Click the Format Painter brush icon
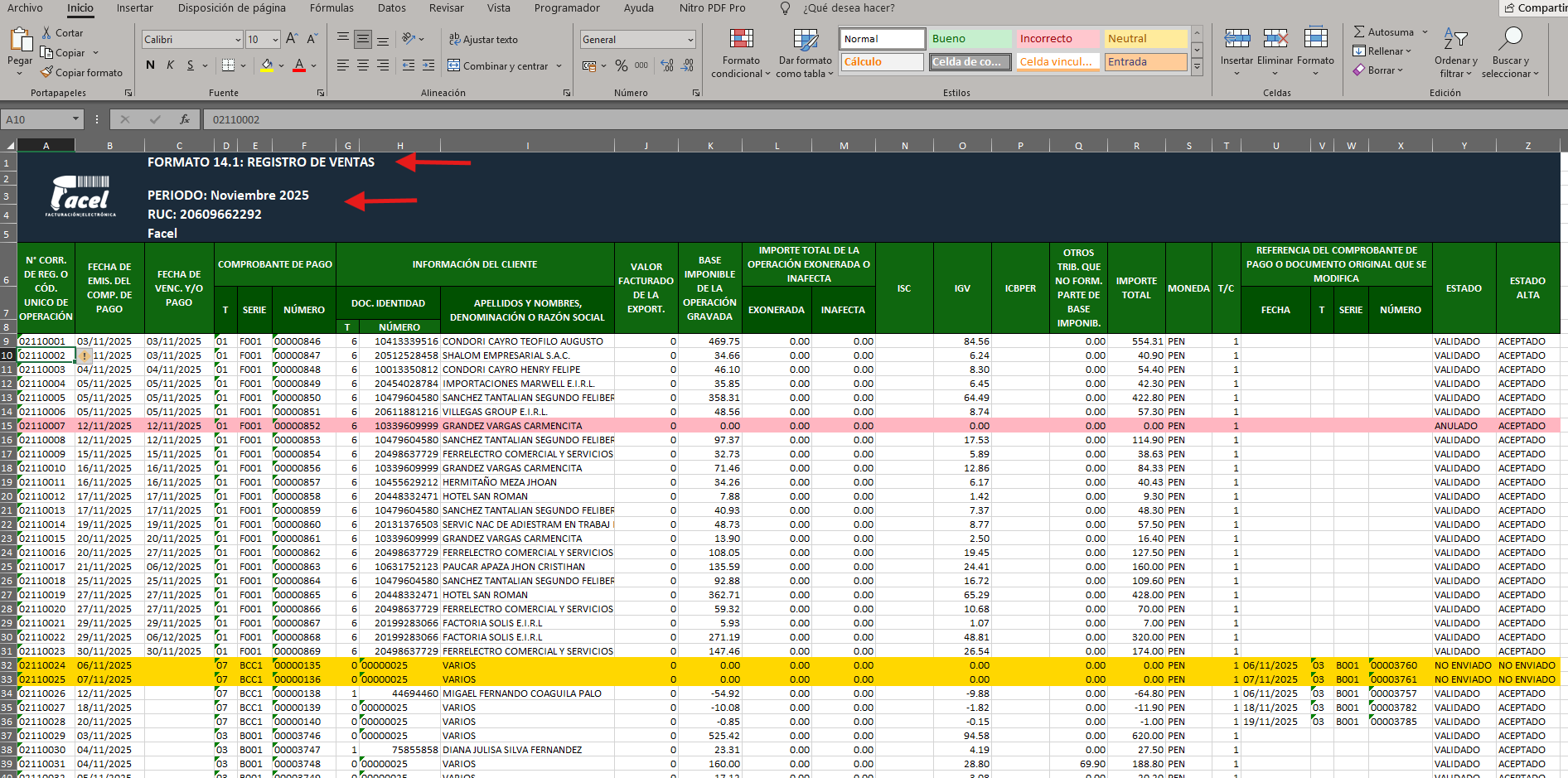Image resolution: width=1568 pixels, height=778 pixels. point(47,73)
